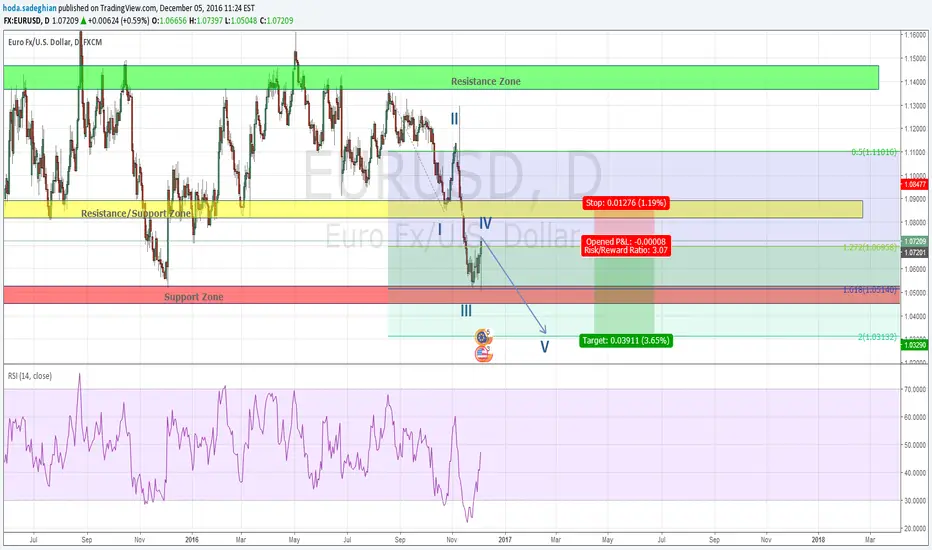Viewport: 932px width, 550px height.
Task: Click the C:1.07209 close price value
Action: [276, 20]
